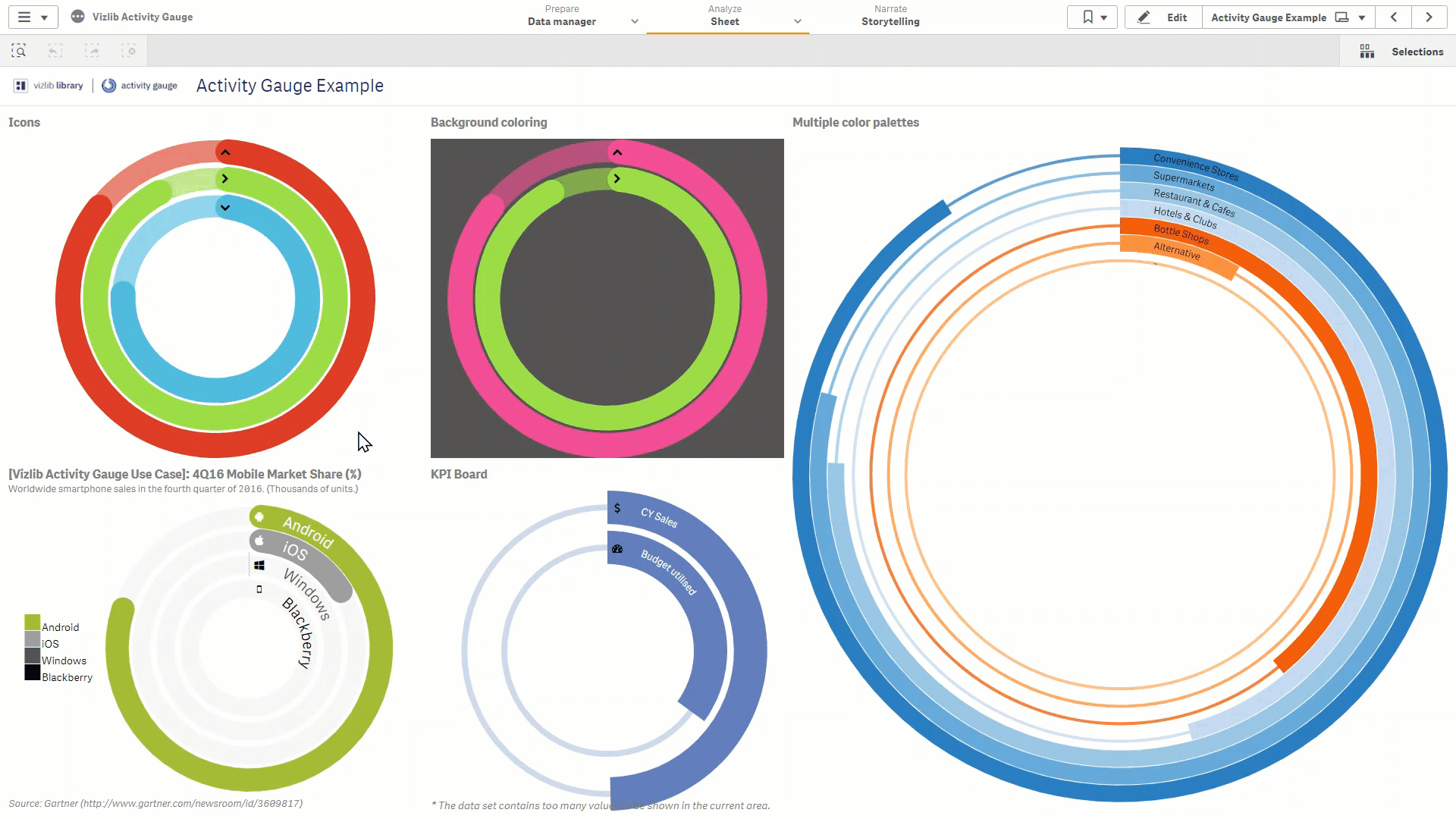The height and width of the screenshot is (819, 1456).
Task: Click the Background coloring chart title
Action: (x=489, y=122)
